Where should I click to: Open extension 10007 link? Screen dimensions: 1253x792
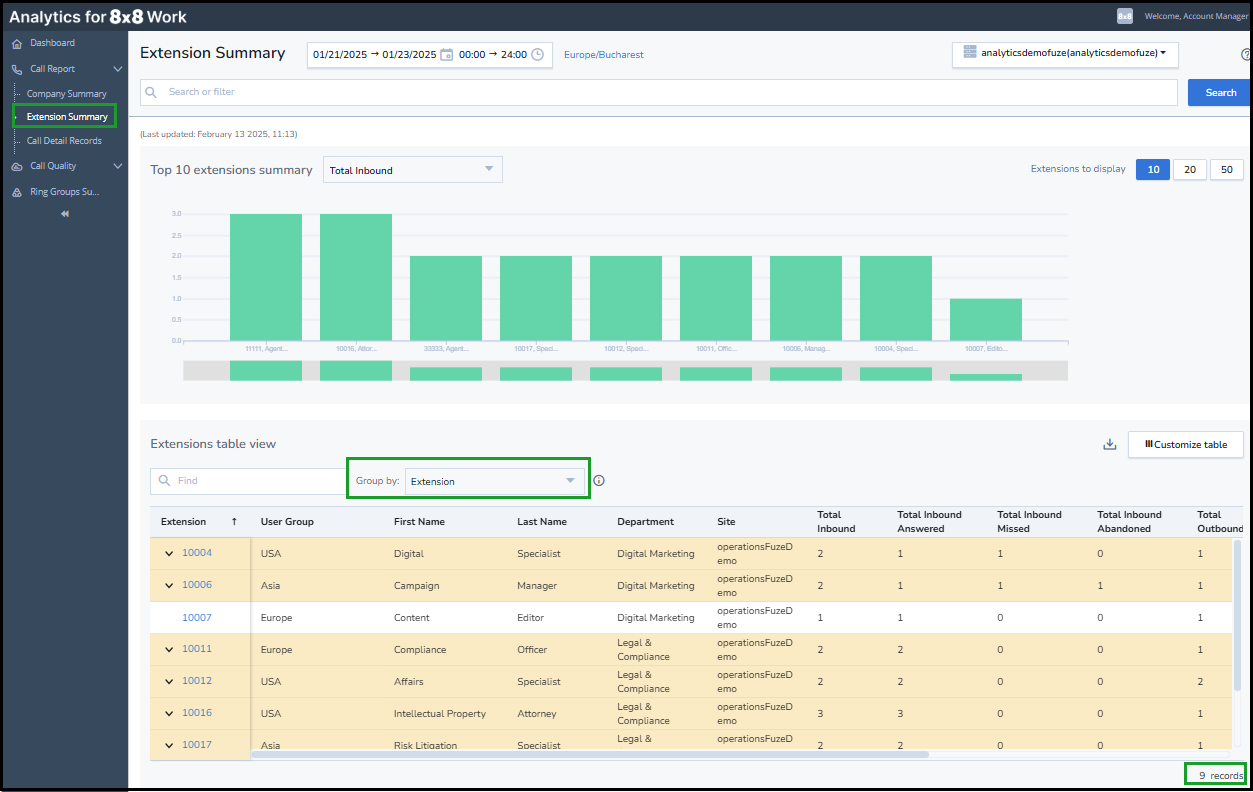(x=197, y=618)
